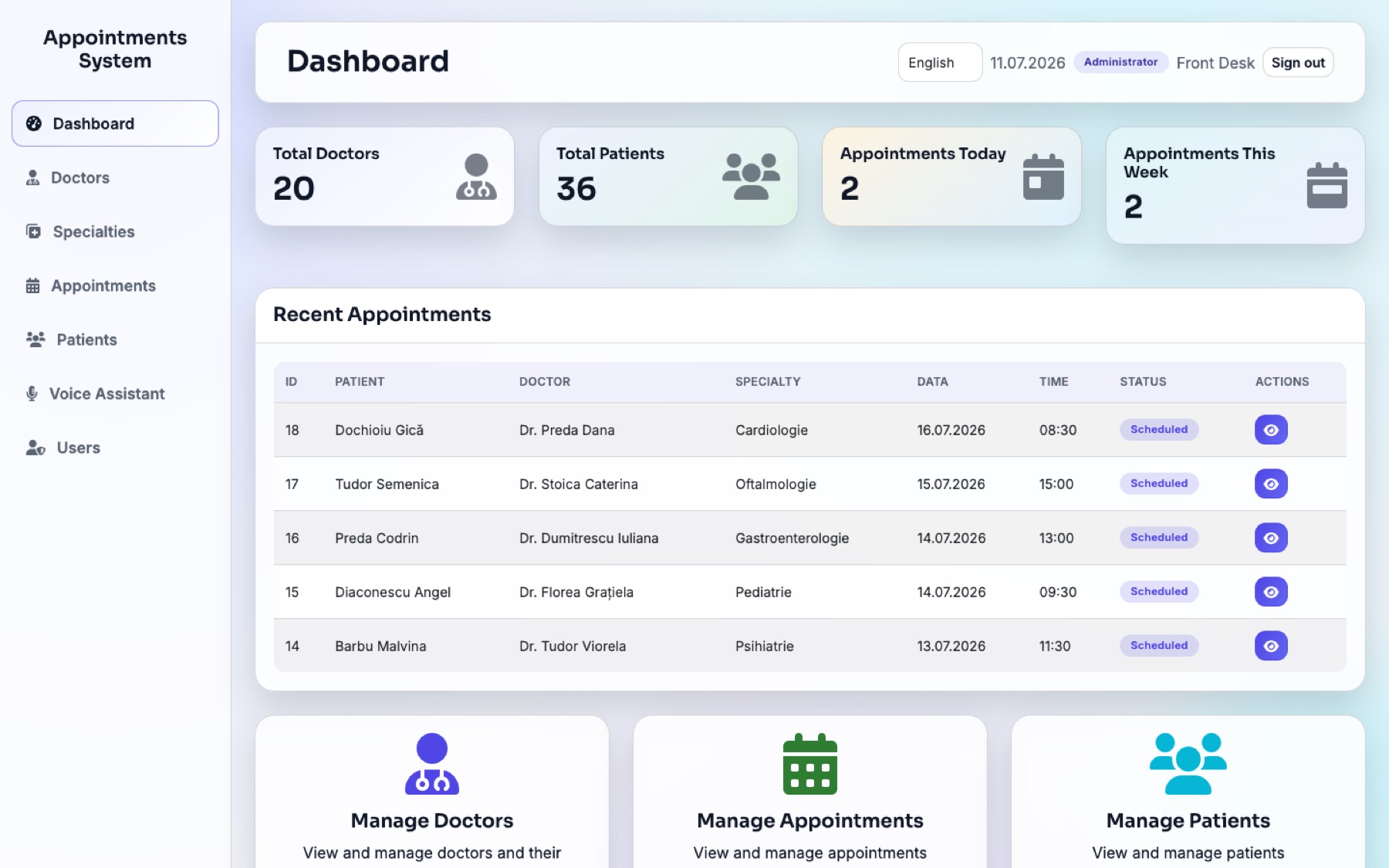Click the Total Patients count 36
This screenshot has height=868, width=1389.
point(576,189)
